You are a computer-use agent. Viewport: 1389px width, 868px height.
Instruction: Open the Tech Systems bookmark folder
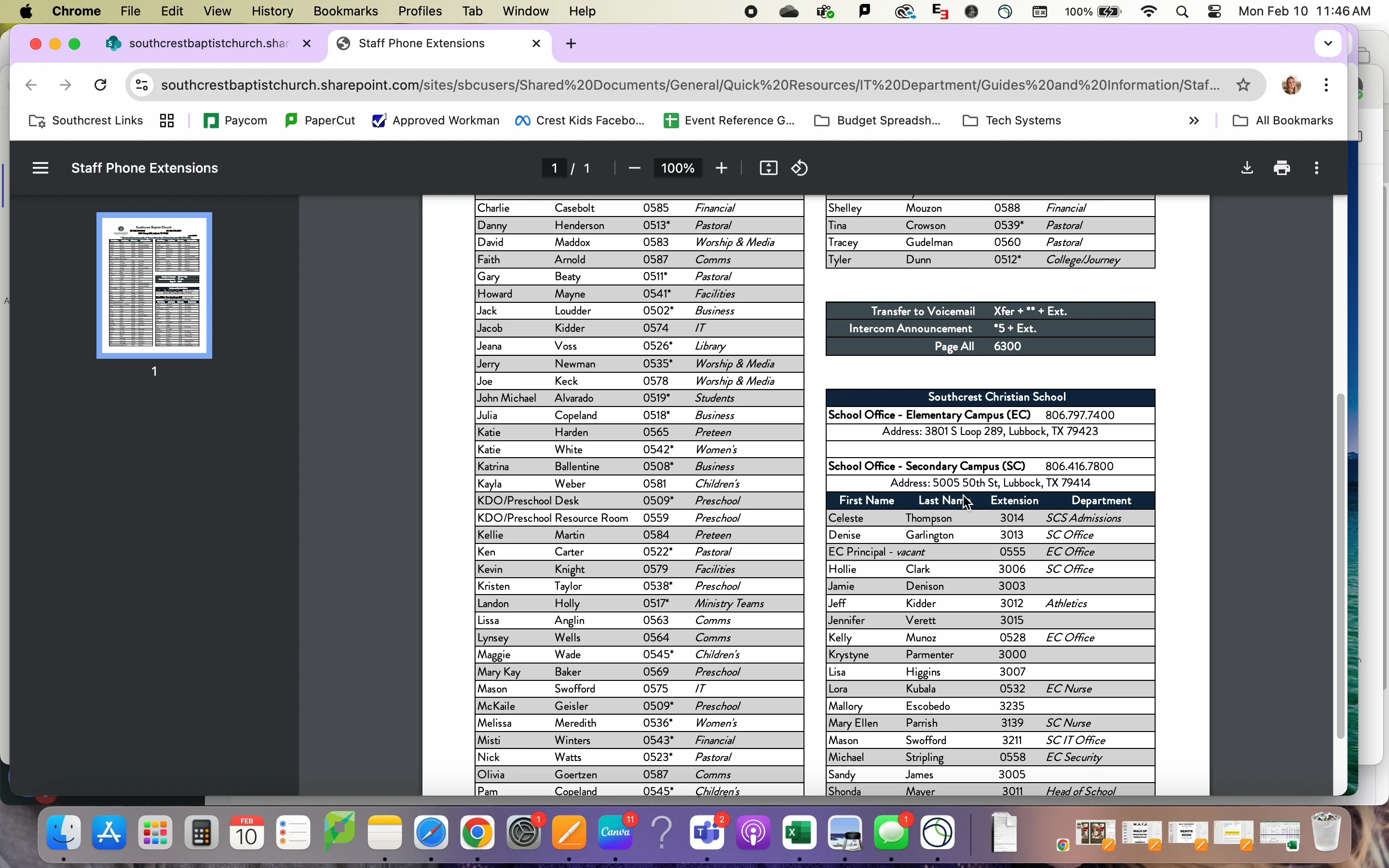(x=1012, y=120)
